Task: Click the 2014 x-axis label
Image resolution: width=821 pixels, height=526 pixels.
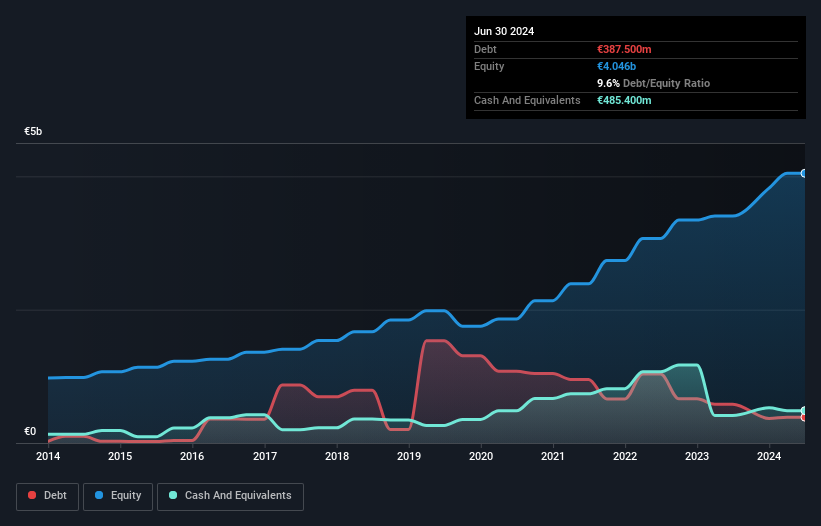Action: tap(48, 456)
